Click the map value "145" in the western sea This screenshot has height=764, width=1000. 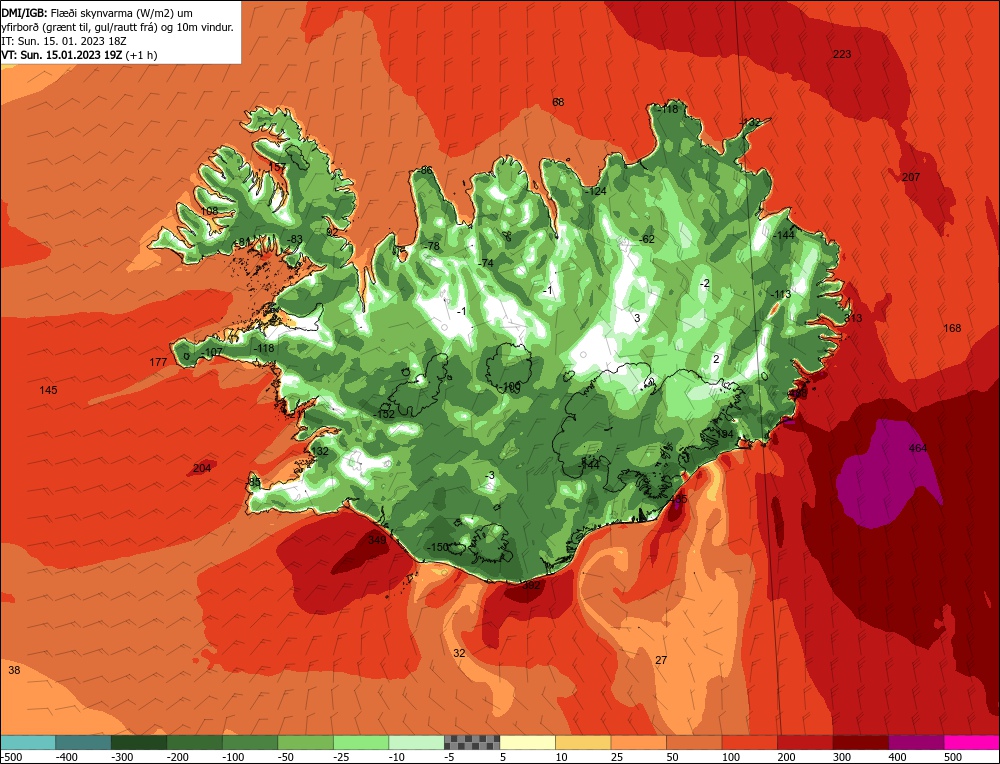tap(48, 390)
